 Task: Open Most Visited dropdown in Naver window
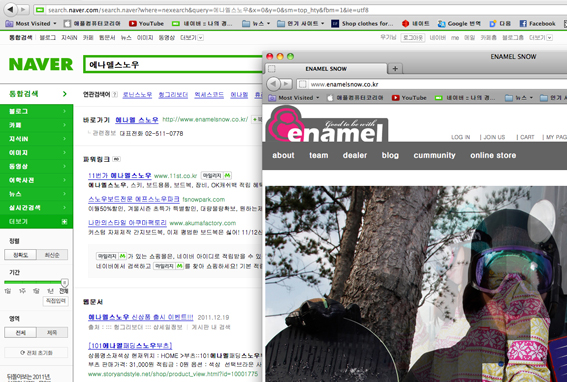(31, 24)
